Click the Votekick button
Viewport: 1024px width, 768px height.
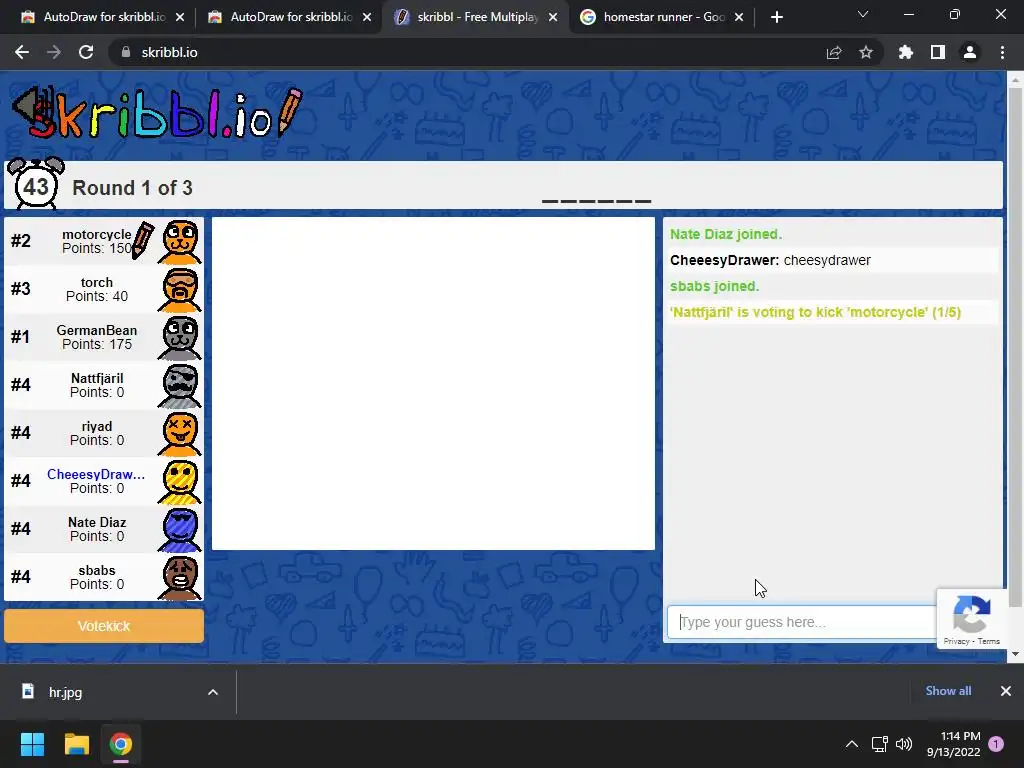[x=104, y=626]
